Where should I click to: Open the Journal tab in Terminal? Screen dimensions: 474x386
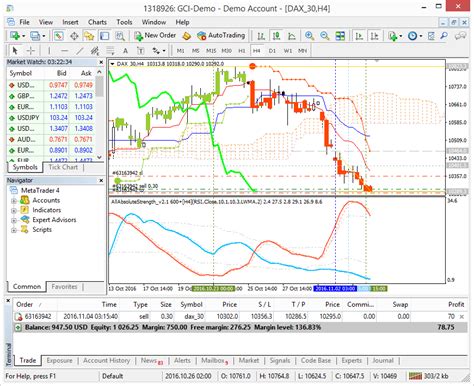(383, 361)
